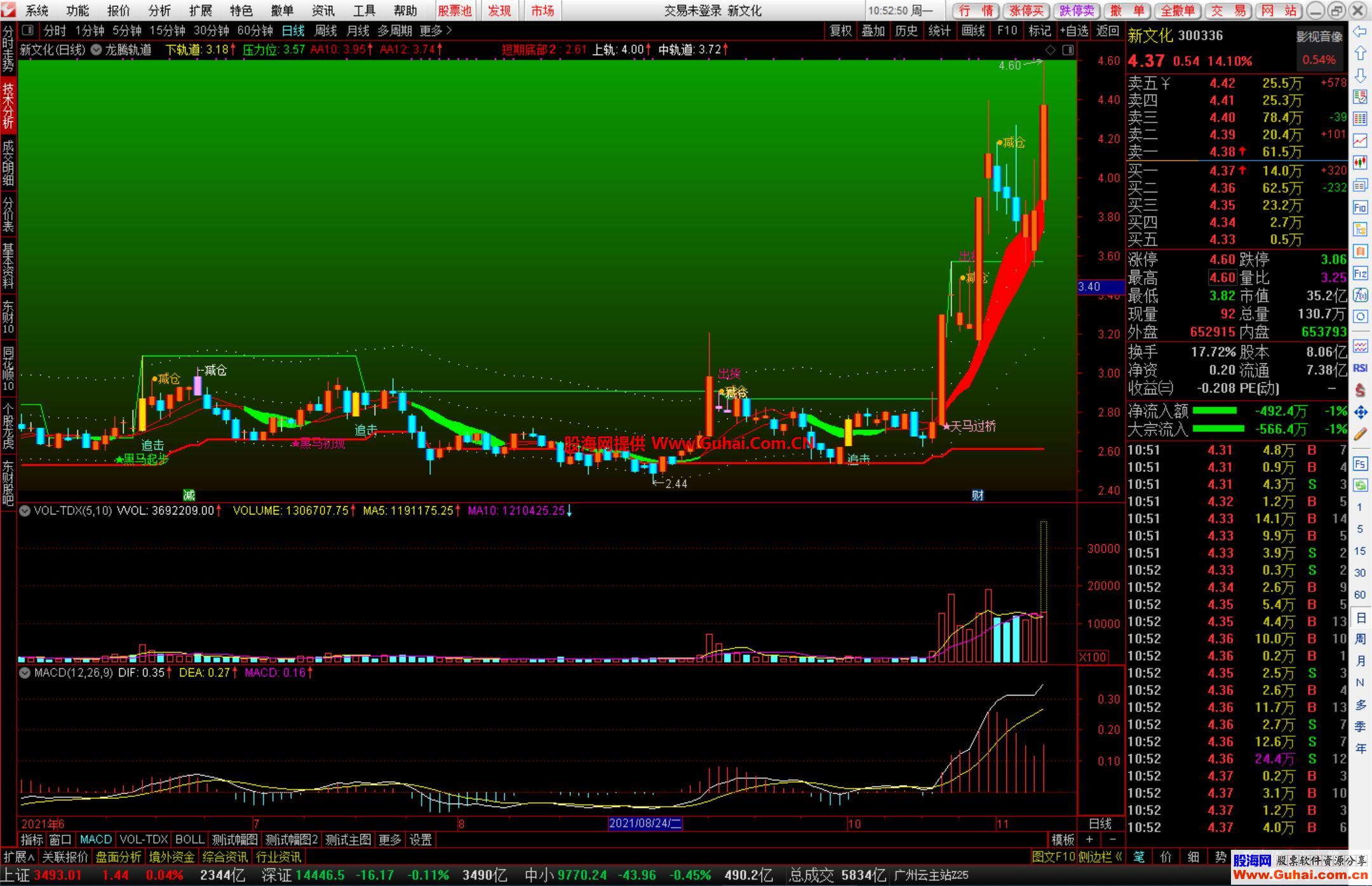
Task: Click the RSI indicator icon
Action: 1360,368
